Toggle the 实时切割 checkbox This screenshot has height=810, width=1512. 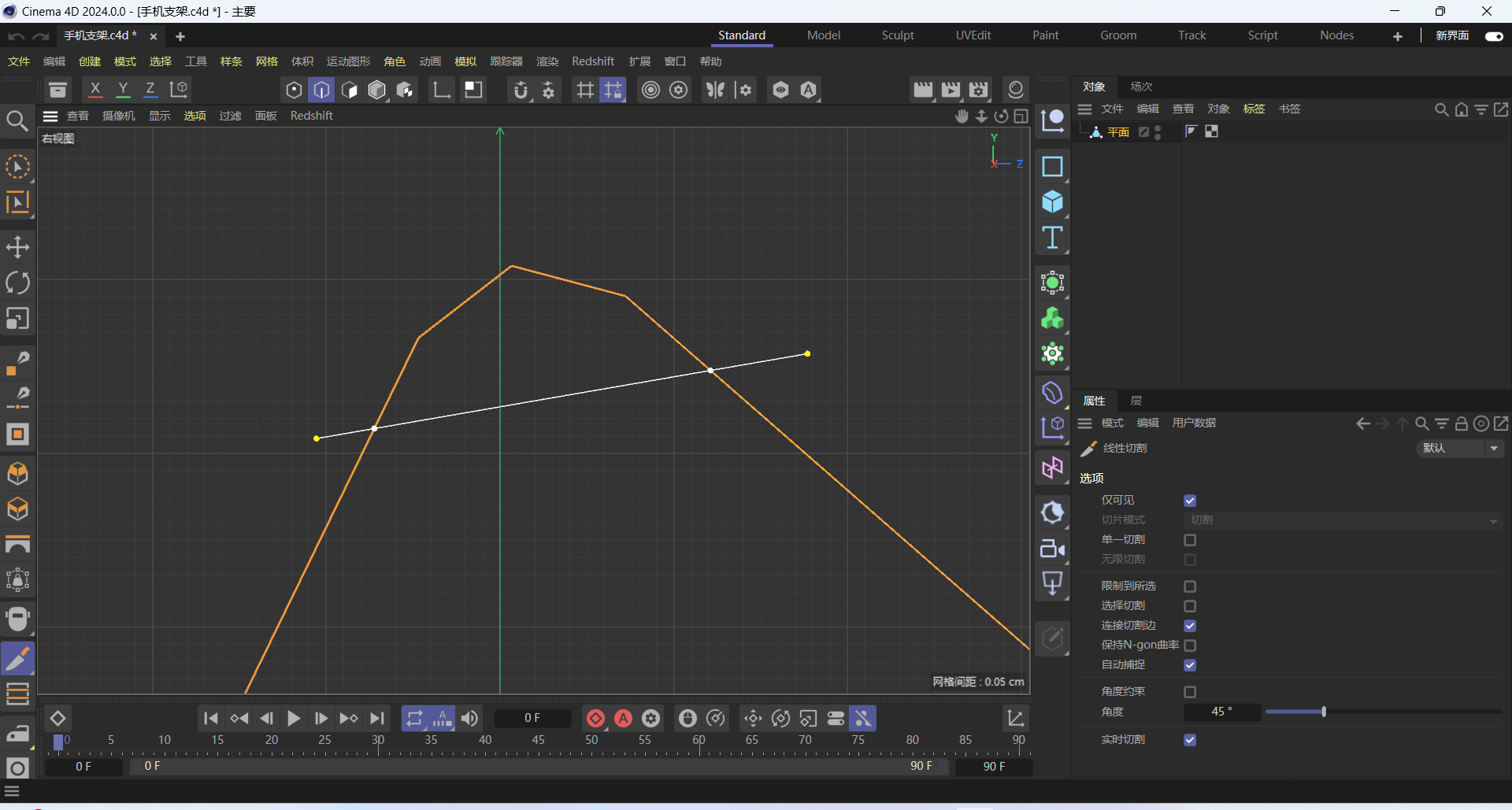(x=1190, y=740)
